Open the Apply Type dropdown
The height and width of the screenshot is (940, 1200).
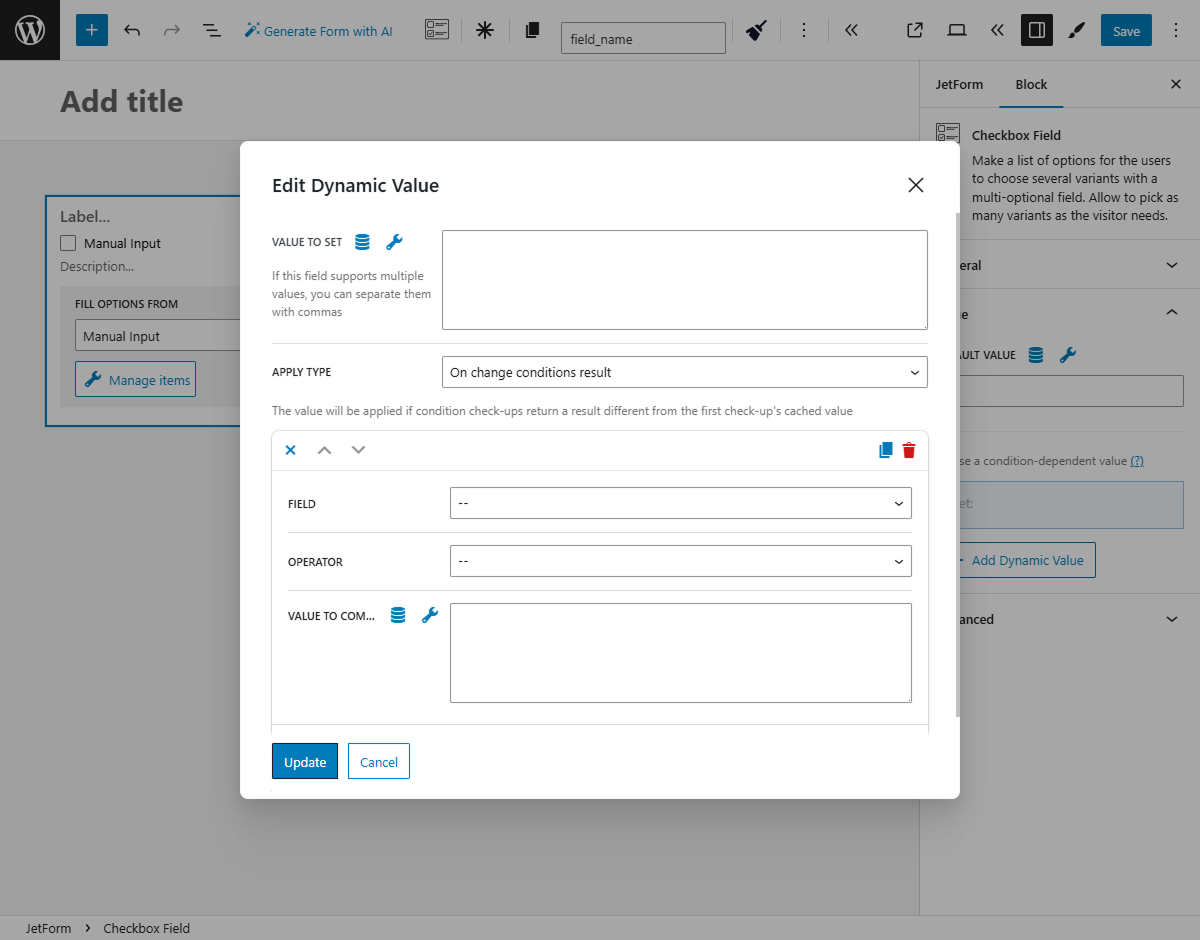pos(684,371)
